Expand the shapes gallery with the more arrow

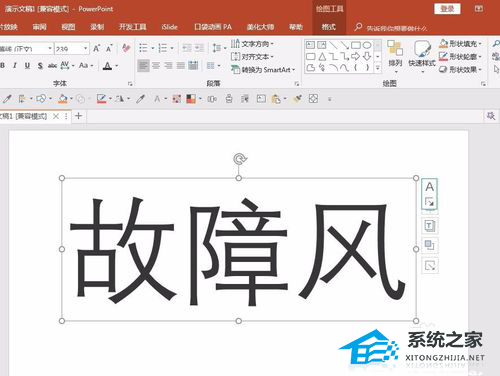pos(378,68)
